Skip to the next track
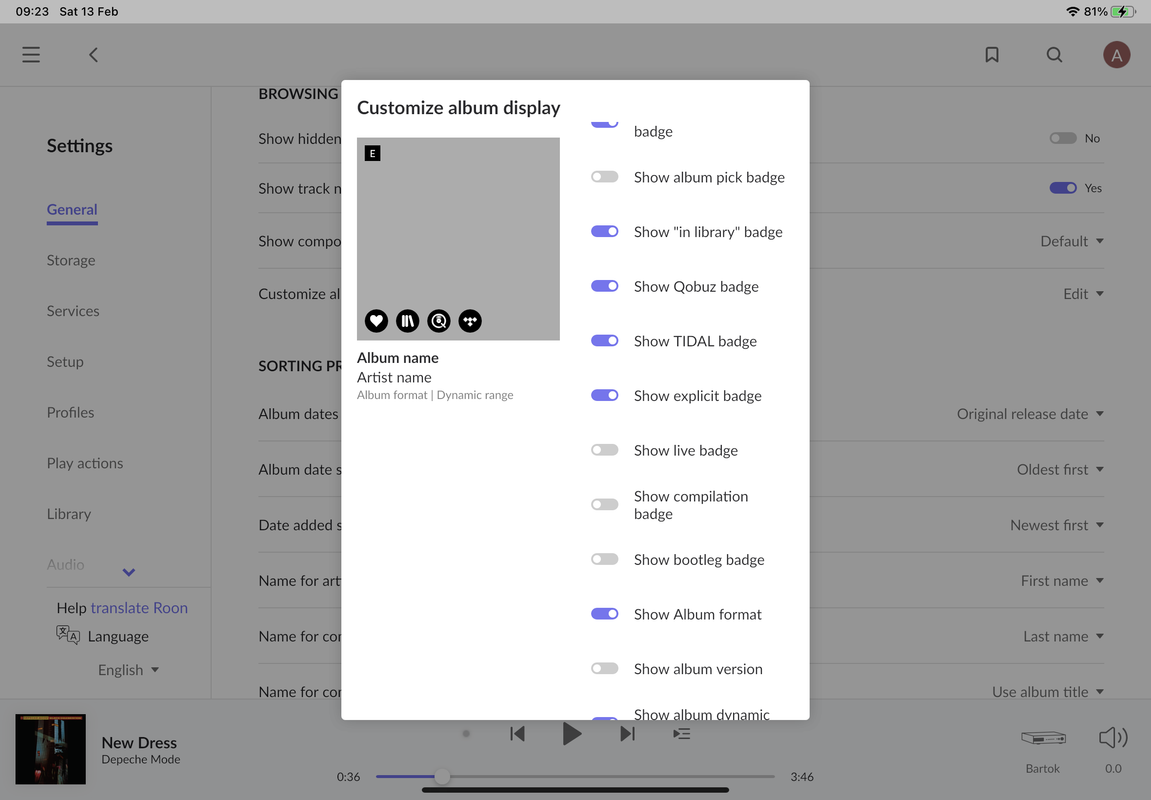The width and height of the screenshot is (1151, 800). tap(627, 733)
